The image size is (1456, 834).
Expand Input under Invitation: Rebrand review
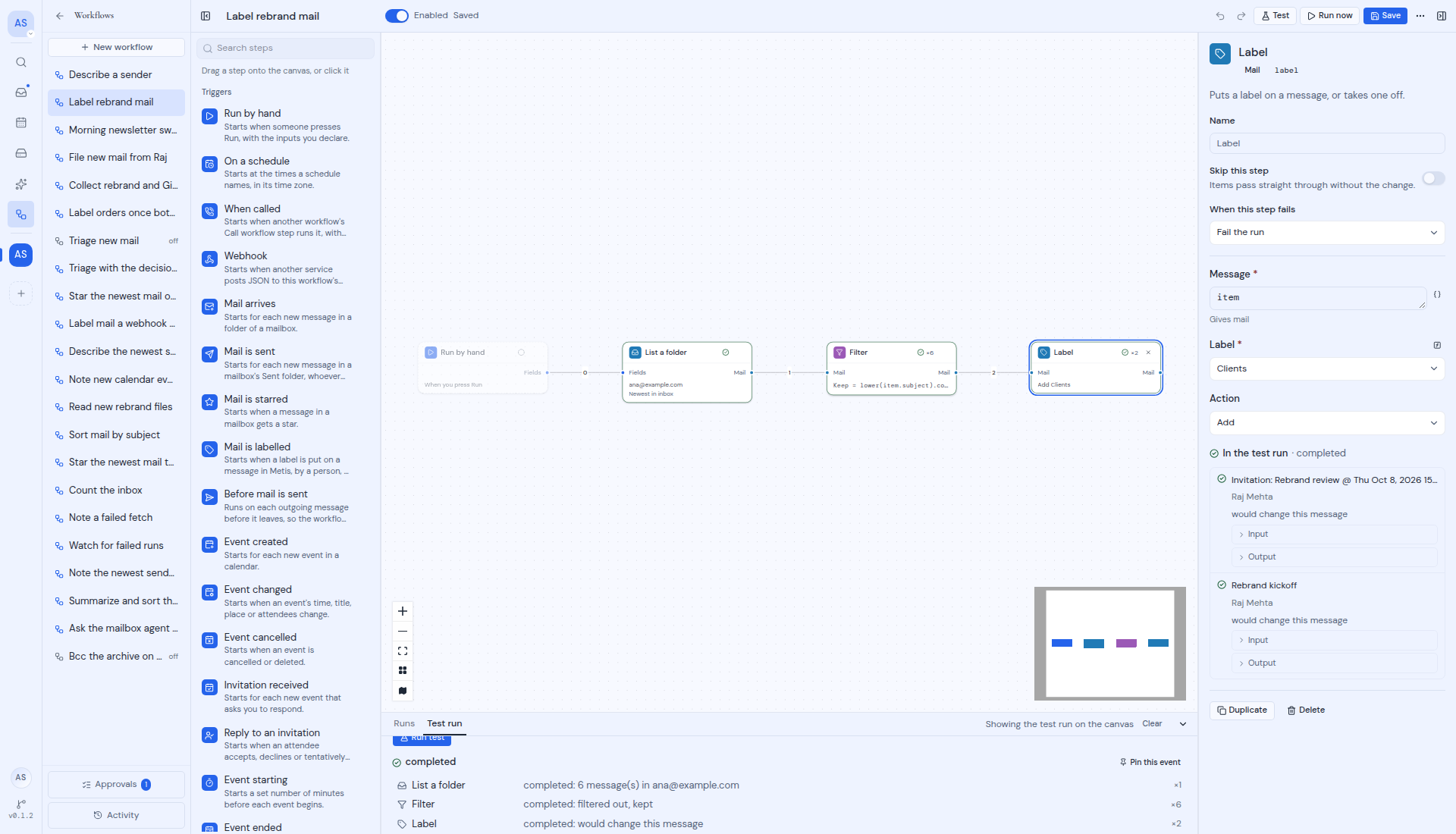[1334, 535]
